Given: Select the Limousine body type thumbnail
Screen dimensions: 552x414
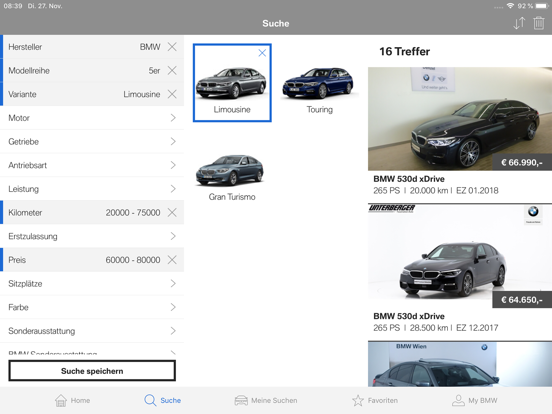Looking at the screenshot, I should pos(232,83).
